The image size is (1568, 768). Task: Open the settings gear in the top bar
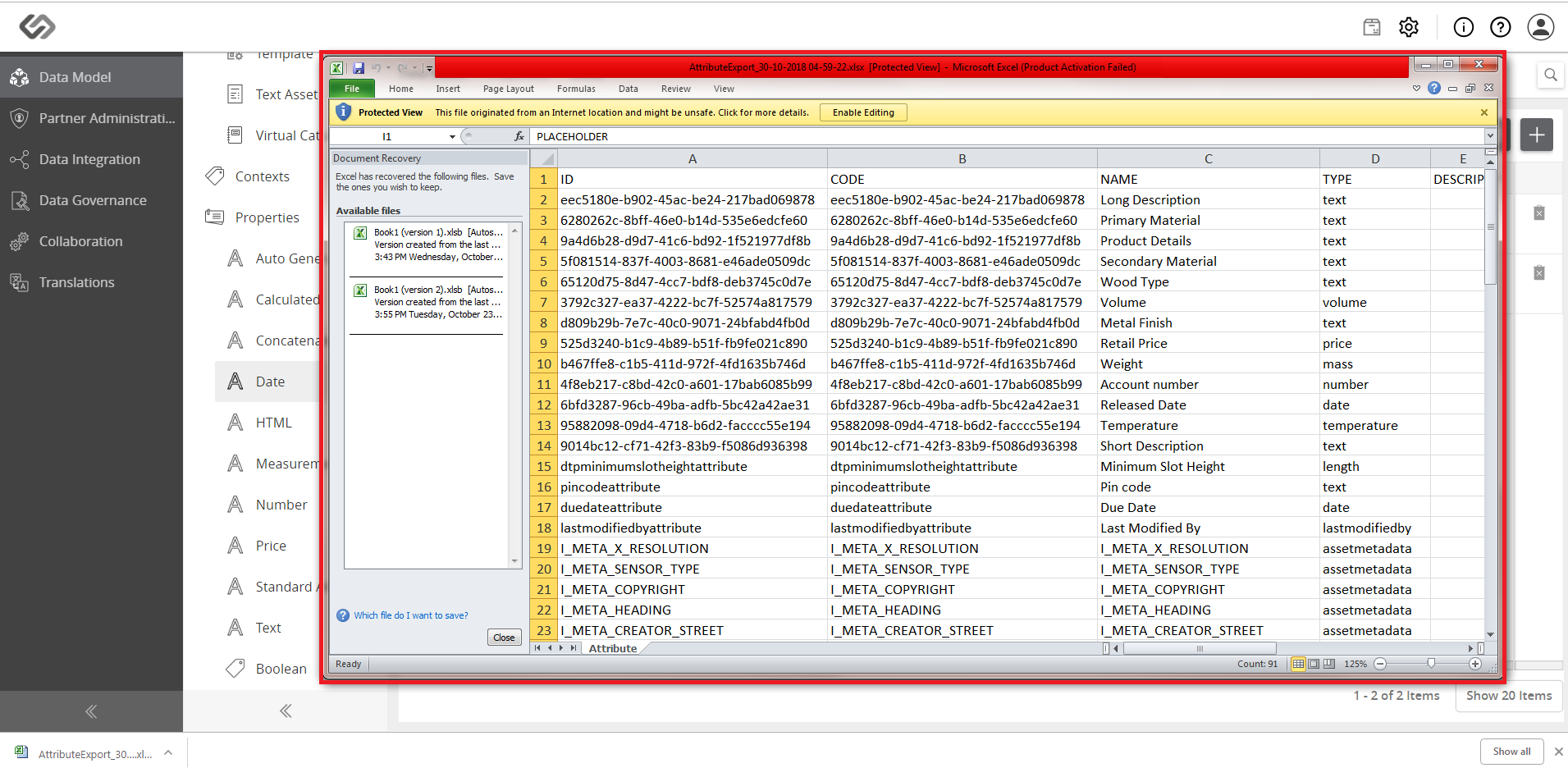click(x=1409, y=27)
